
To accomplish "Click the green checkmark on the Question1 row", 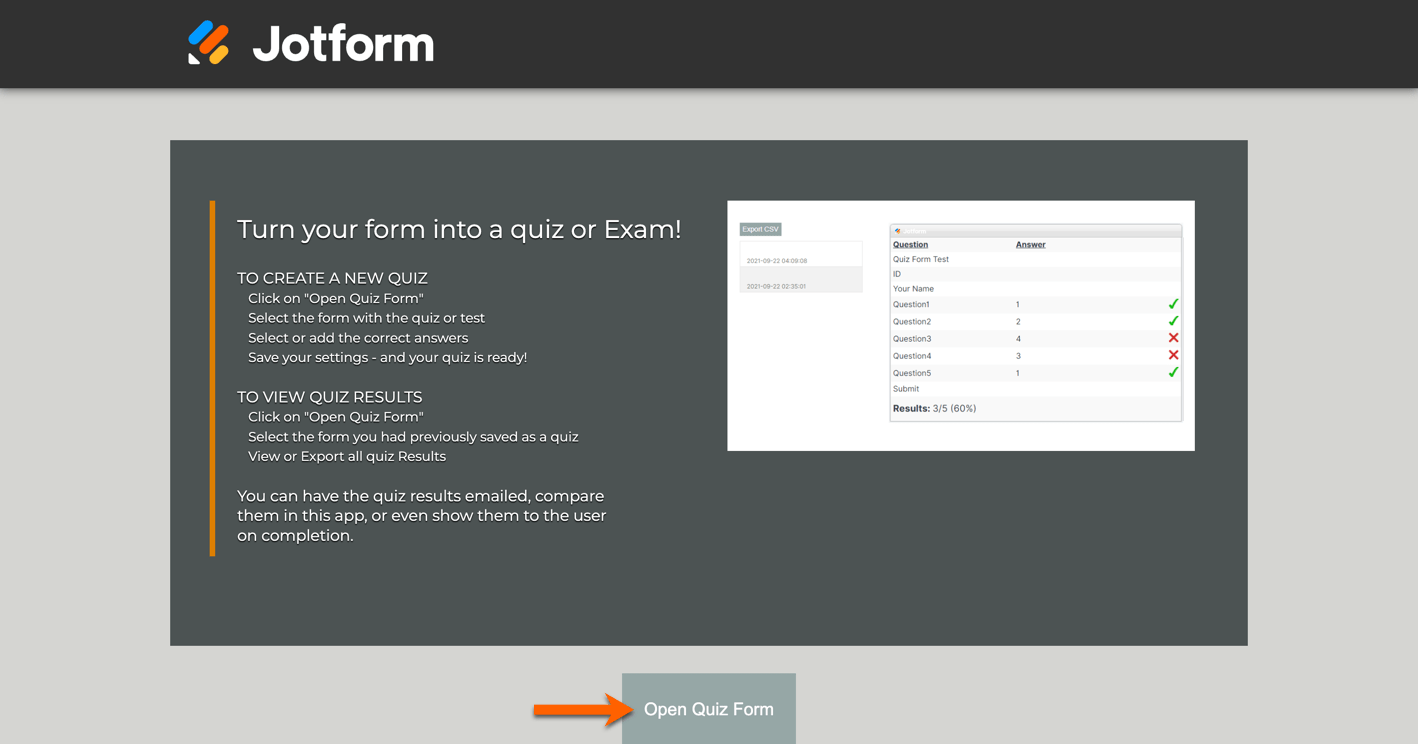I will pos(1173,304).
